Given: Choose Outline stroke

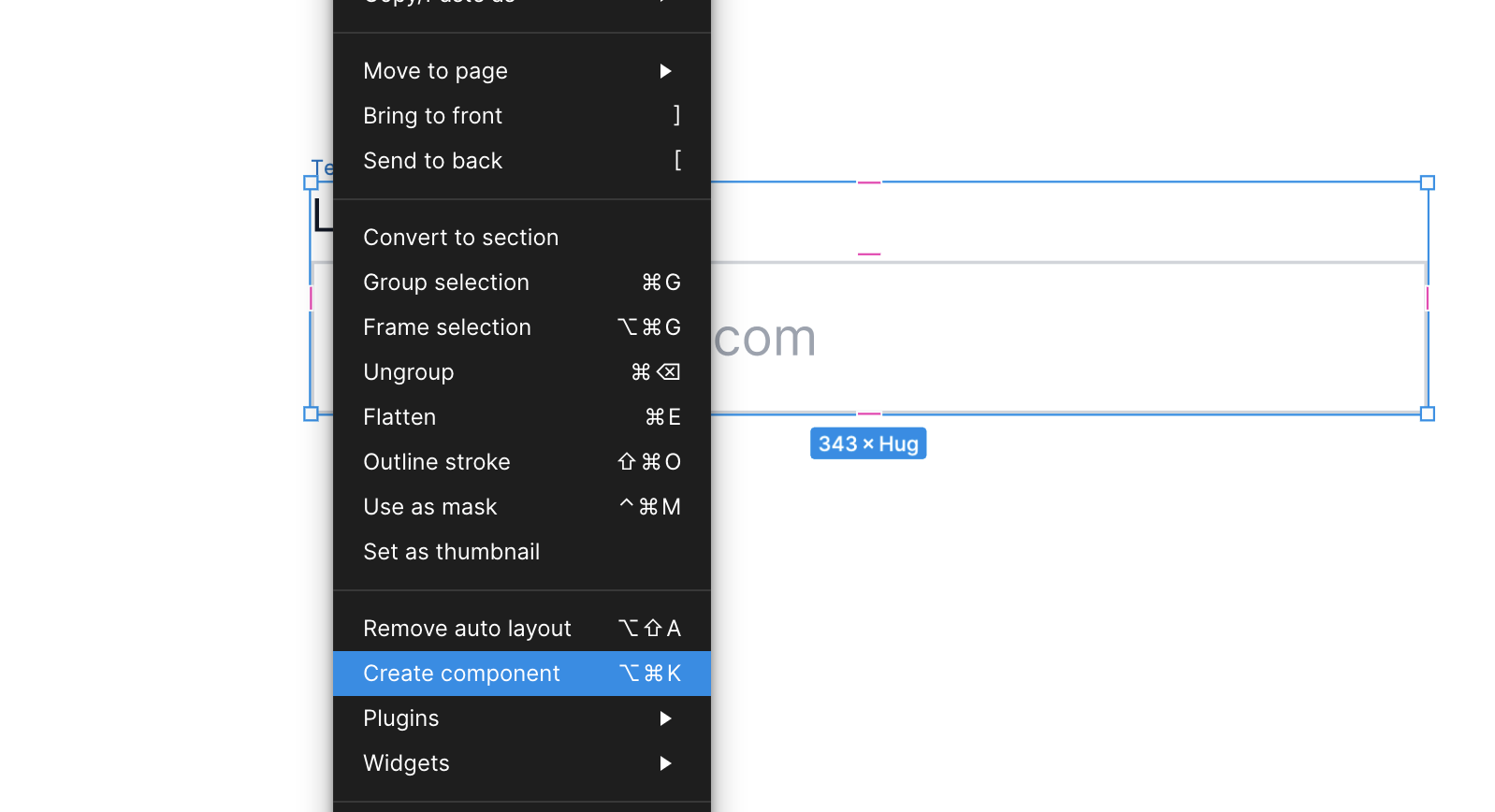Looking at the screenshot, I should click(437, 462).
